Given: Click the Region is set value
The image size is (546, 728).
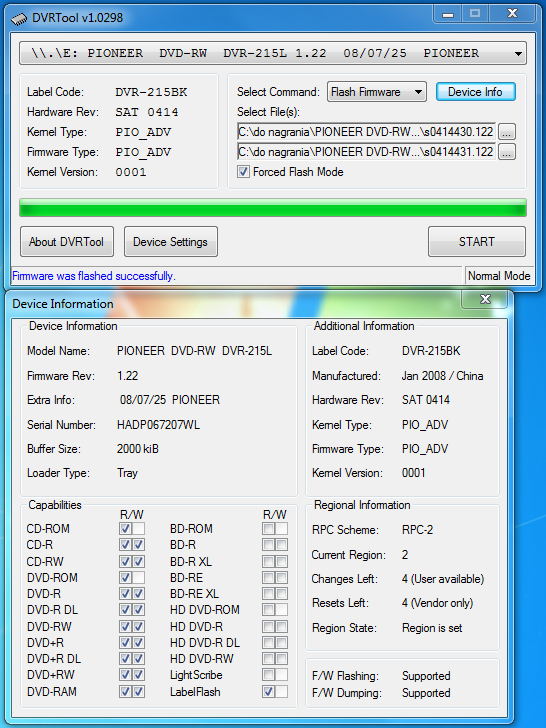Looking at the screenshot, I should click(432, 628).
